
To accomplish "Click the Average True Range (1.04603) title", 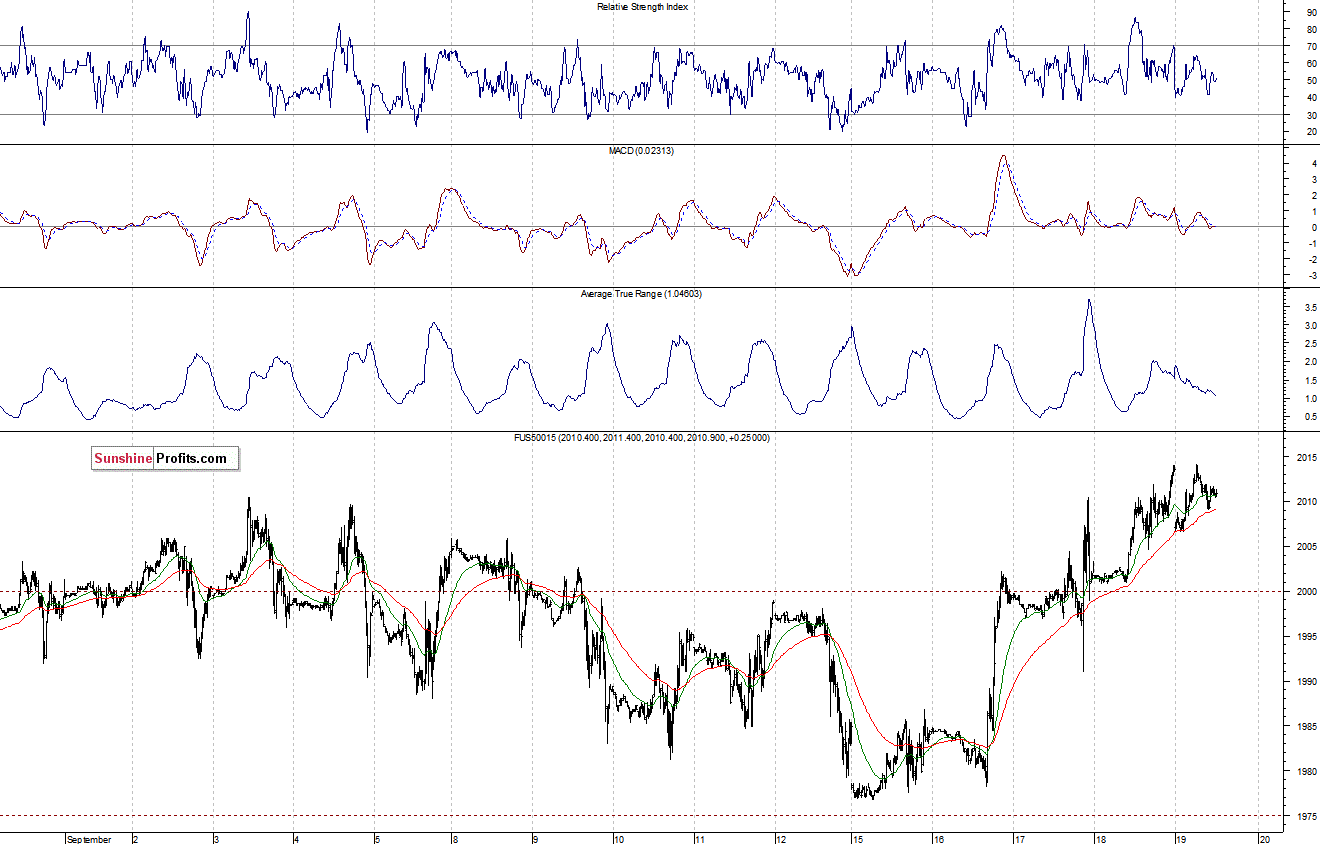I will (642, 294).
